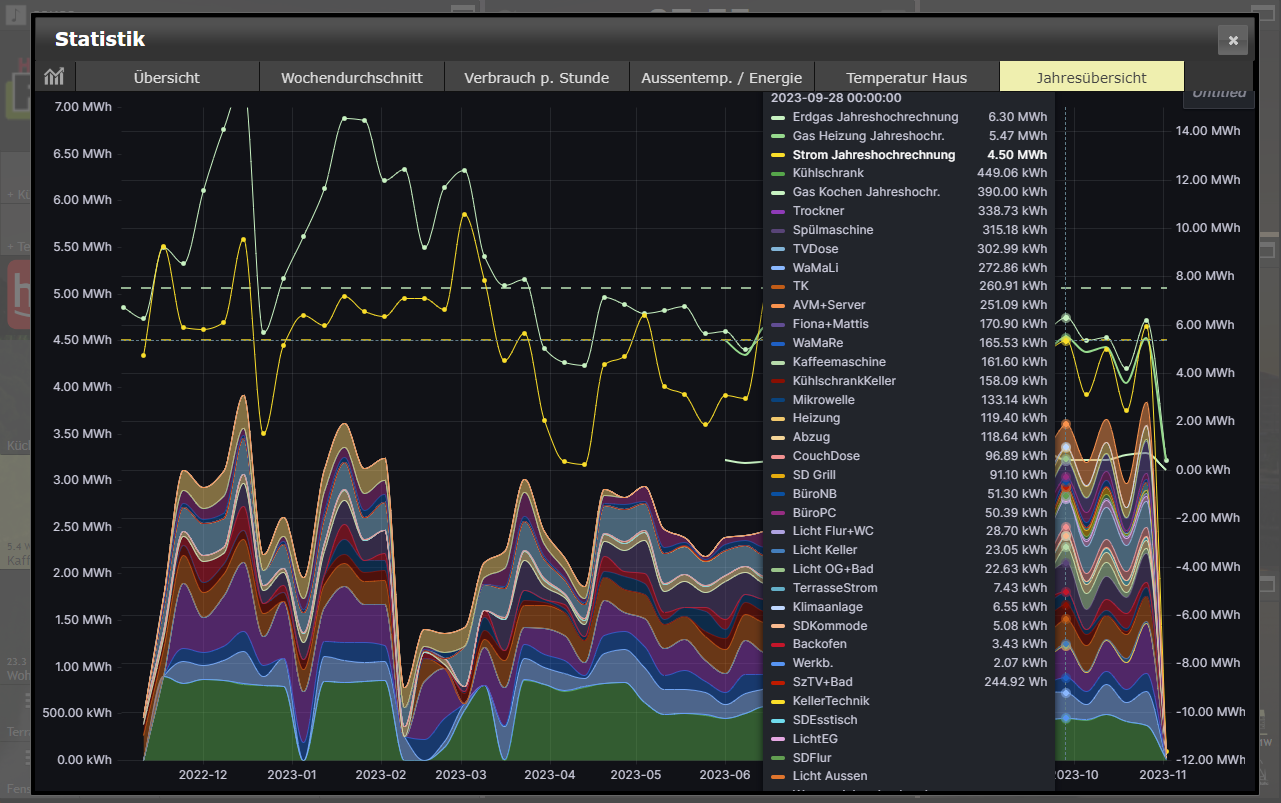Screen dimensions: 1281x803
Task: Click the Erdgas Jahreshochrechnung tooltip row
Action: (909, 117)
